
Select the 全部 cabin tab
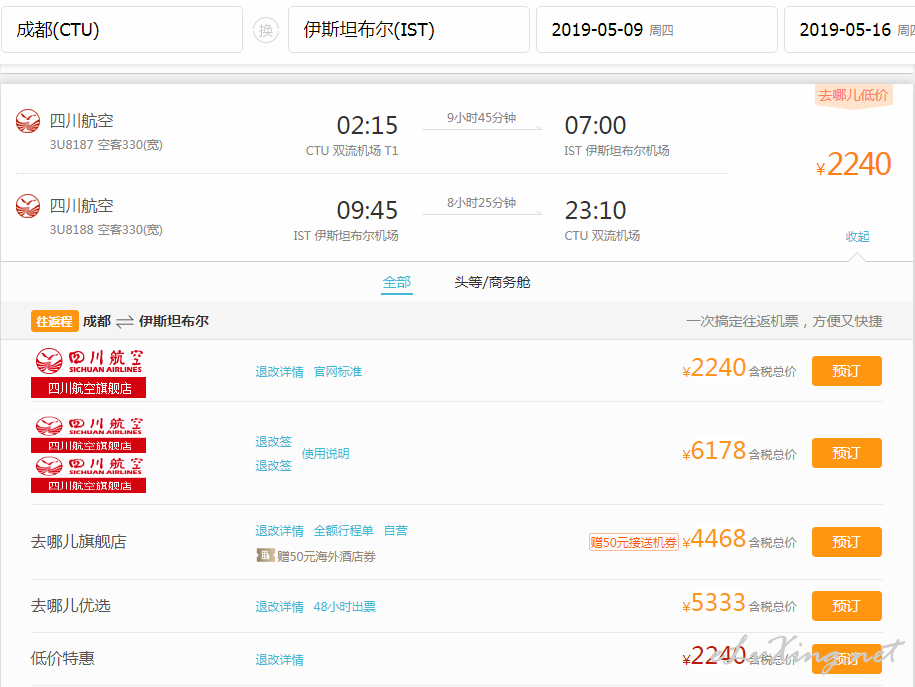coord(397,283)
